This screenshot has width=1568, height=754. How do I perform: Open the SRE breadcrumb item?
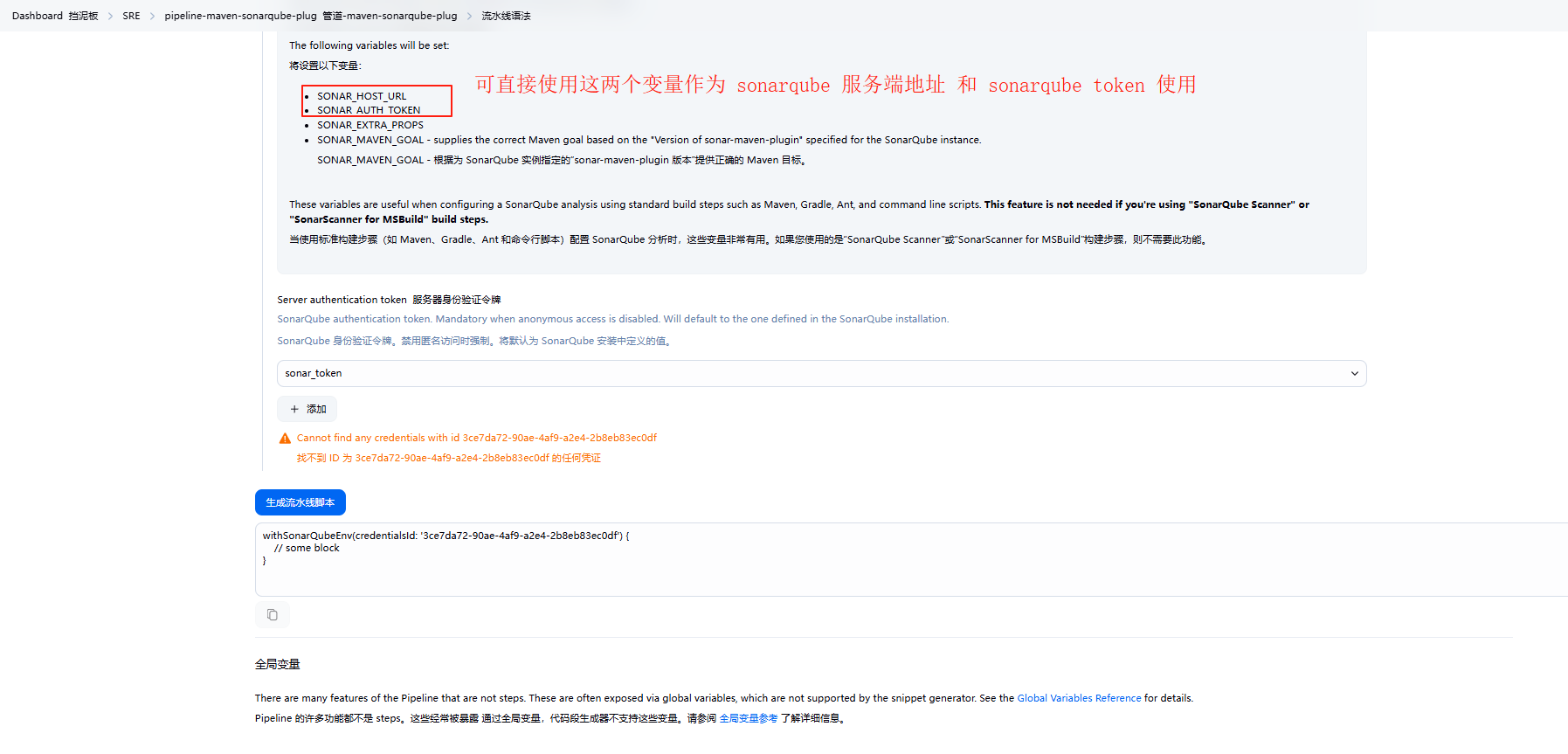(x=131, y=16)
